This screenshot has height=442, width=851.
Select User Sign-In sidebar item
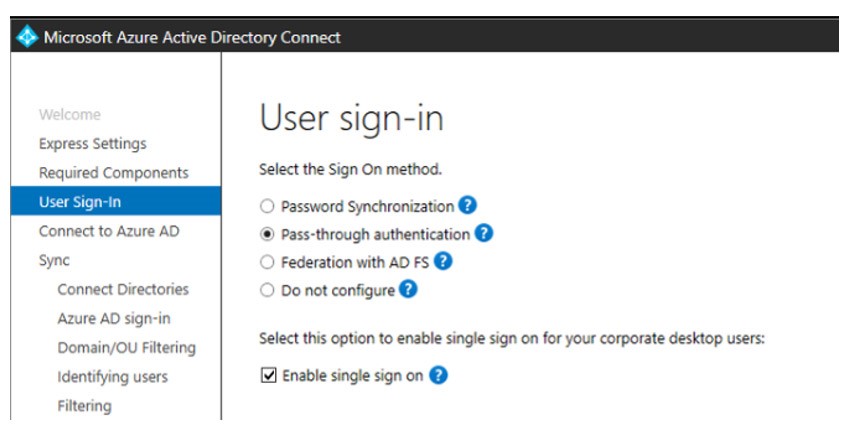(x=80, y=202)
